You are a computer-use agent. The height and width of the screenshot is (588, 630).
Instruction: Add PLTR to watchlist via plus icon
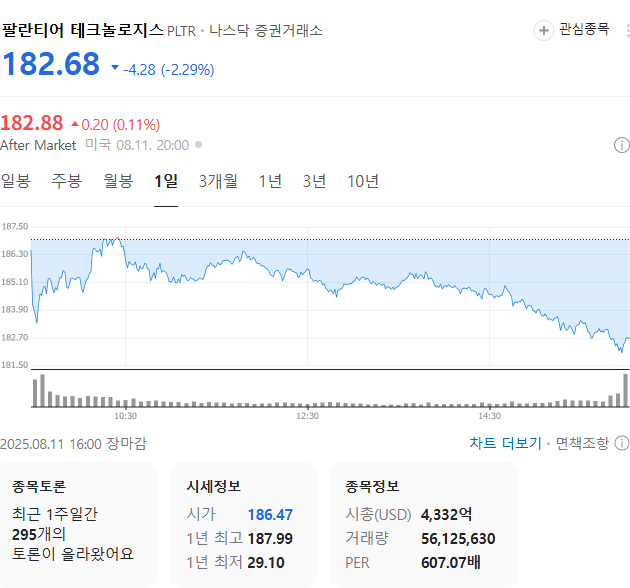(x=543, y=31)
